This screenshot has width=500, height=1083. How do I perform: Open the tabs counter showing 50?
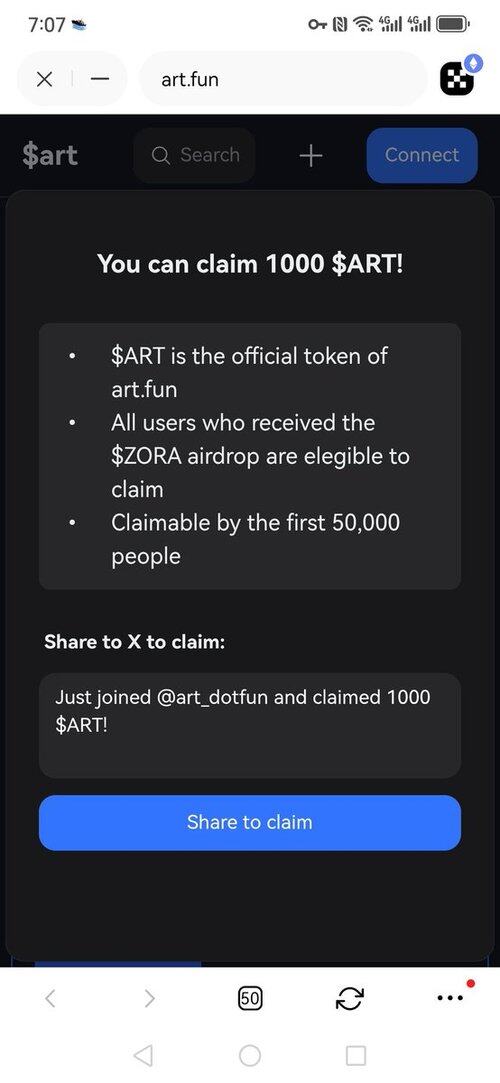pyautogui.click(x=250, y=997)
